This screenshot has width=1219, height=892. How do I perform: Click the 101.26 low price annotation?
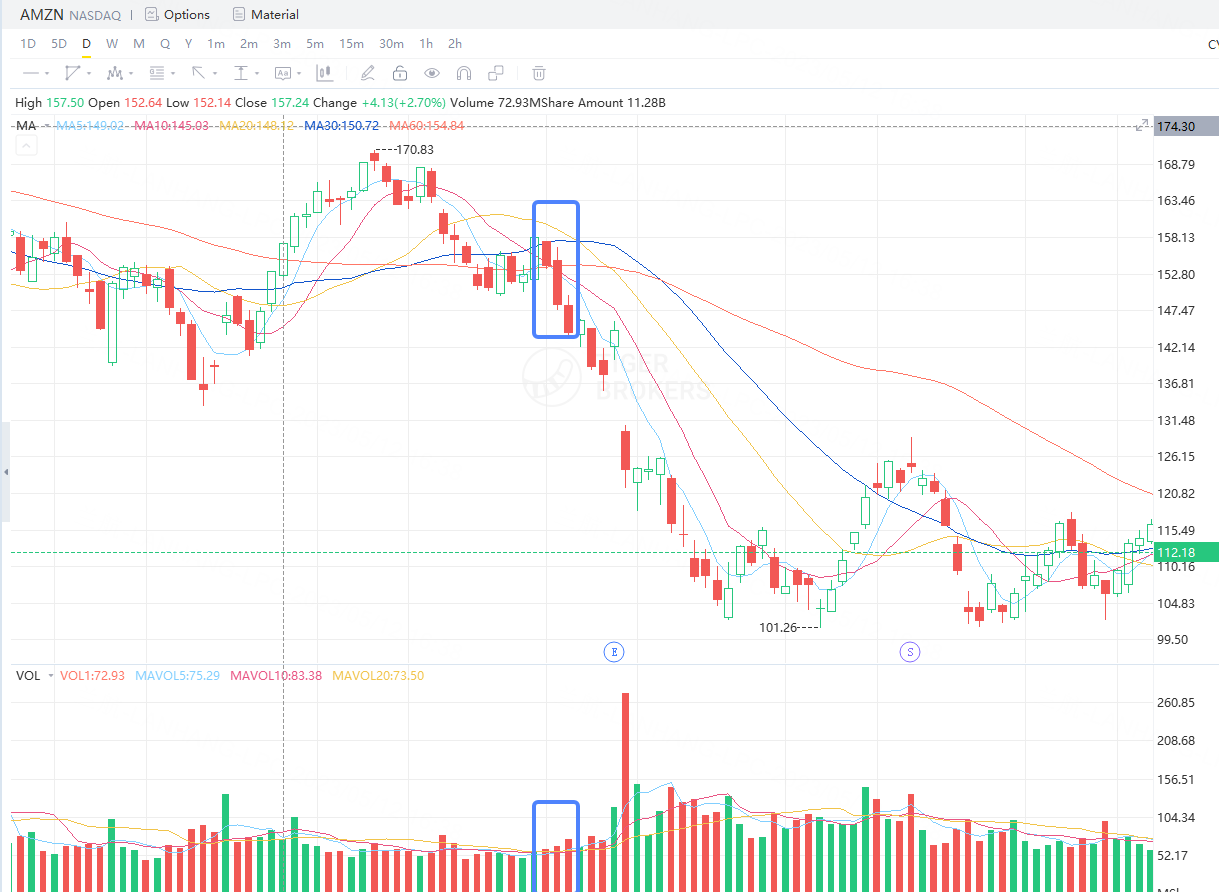pyautogui.click(x=779, y=628)
